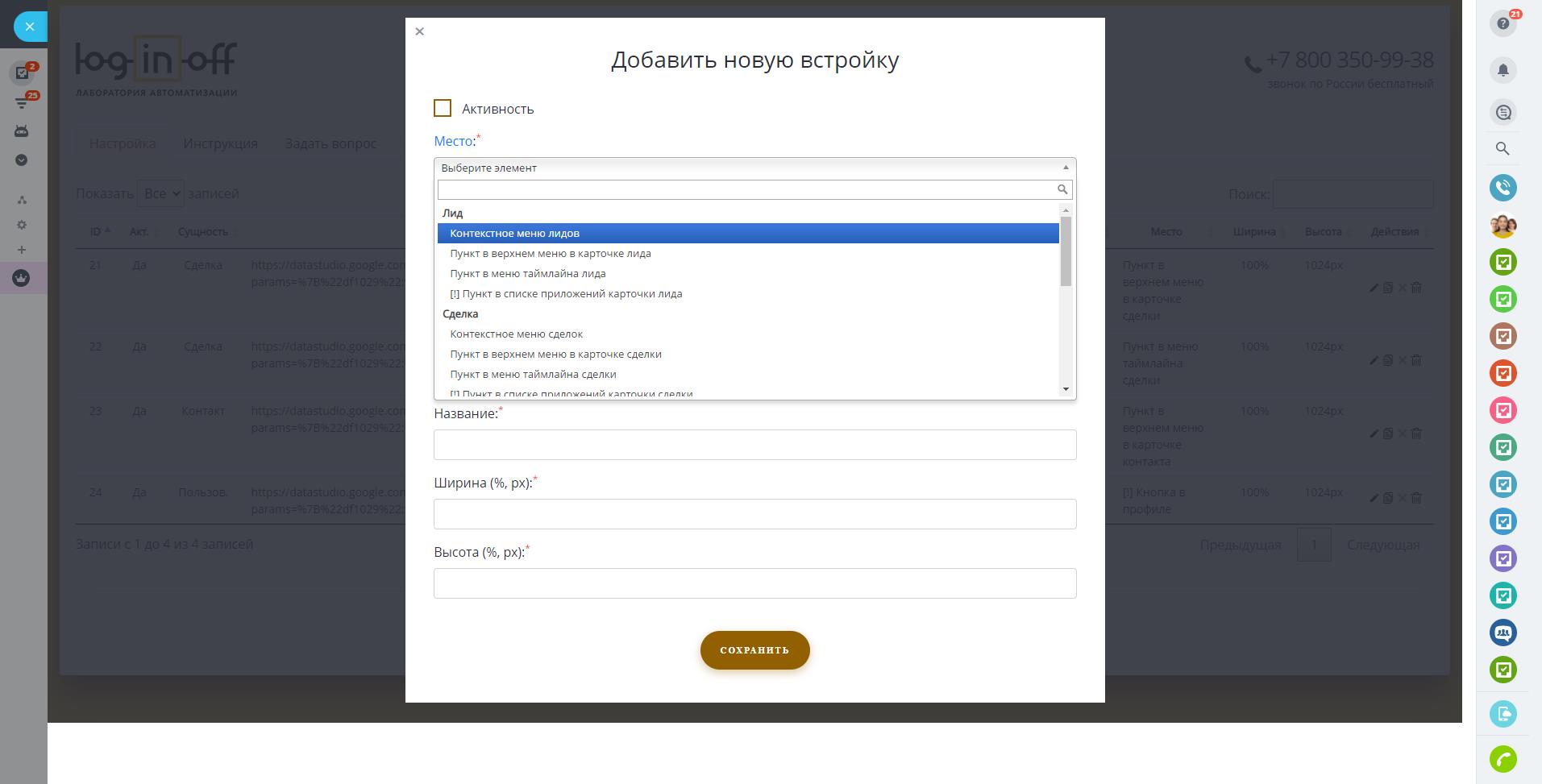Open the brown checkmark chat icon

(x=1503, y=336)
